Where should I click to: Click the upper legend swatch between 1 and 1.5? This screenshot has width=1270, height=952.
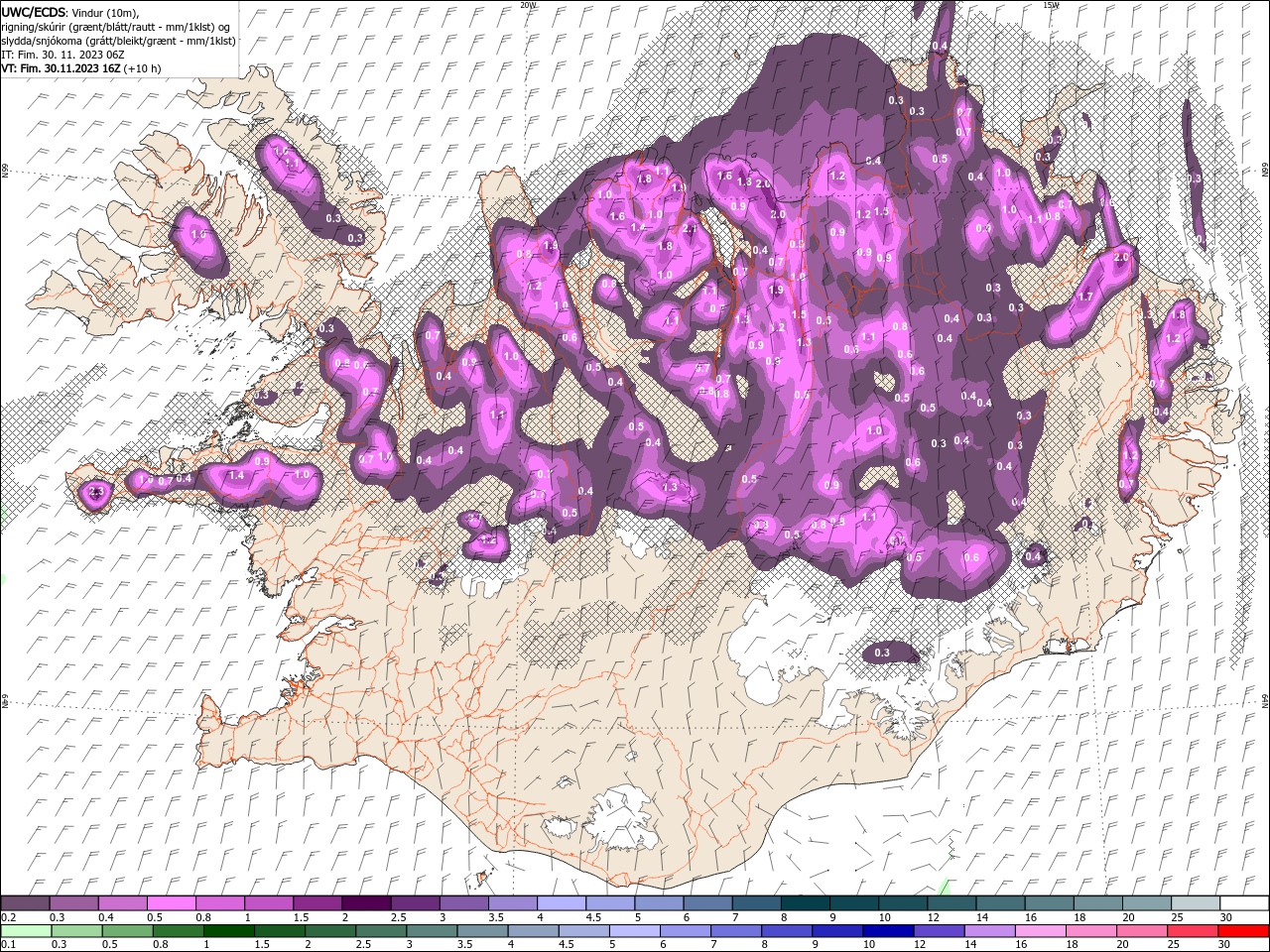(269, 903)
